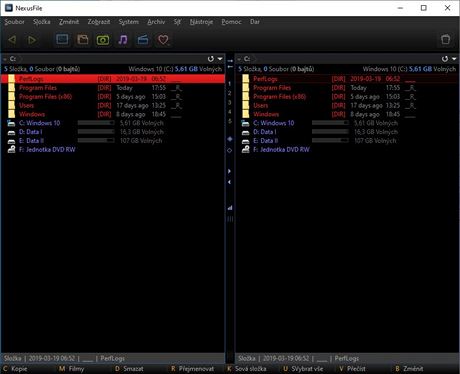This screenshot has height=374, width=460.
Task: Click the Forward arrow in the toolbar
Action: click(32, 40)
